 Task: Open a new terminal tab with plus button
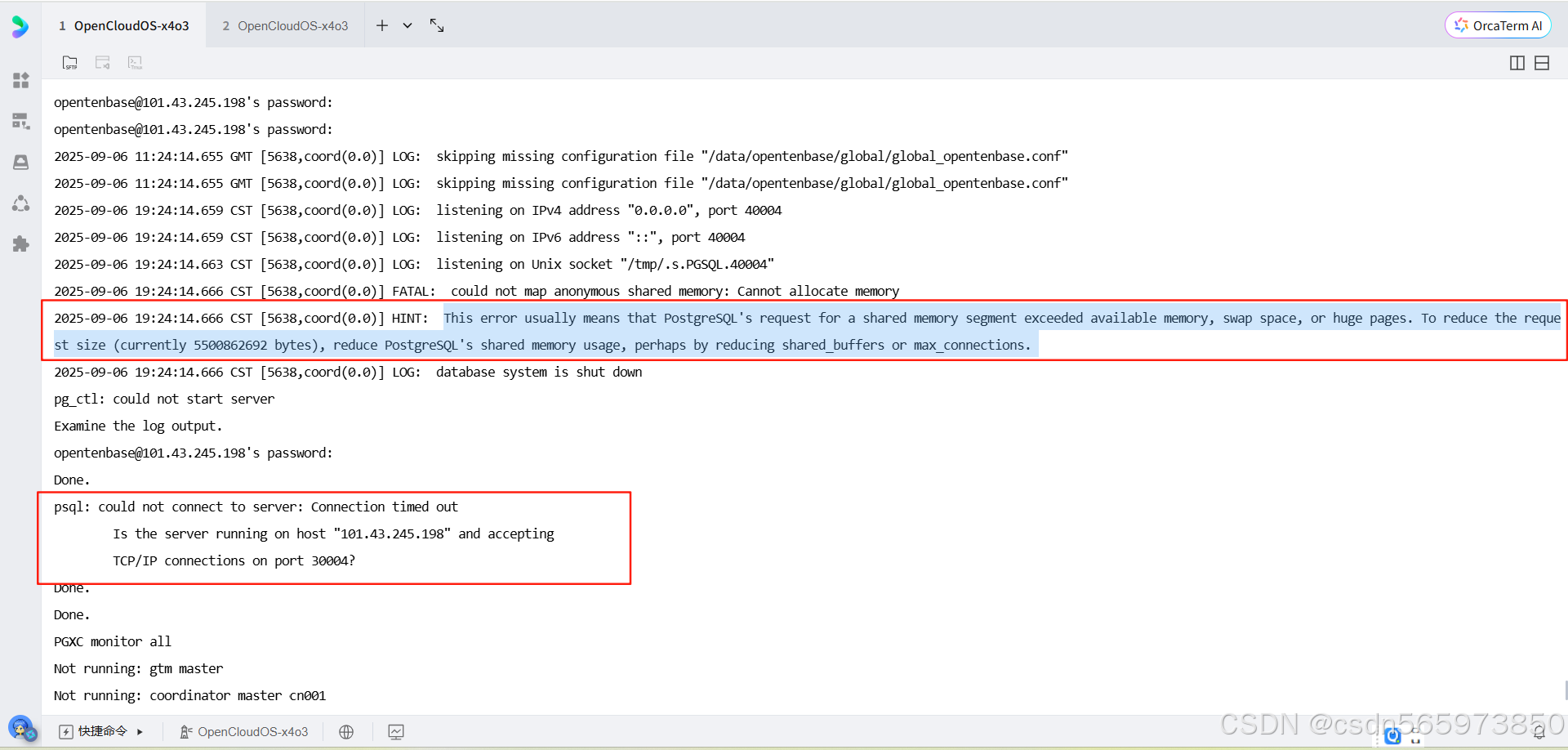[x=381, y=25]
